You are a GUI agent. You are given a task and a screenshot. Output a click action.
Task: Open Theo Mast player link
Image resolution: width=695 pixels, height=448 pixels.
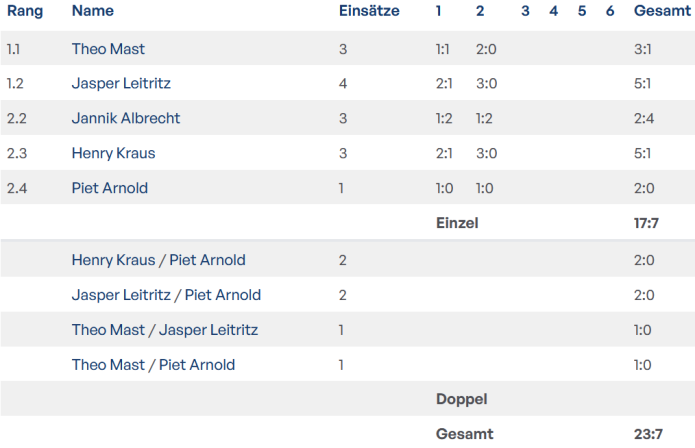click(108, 49)
